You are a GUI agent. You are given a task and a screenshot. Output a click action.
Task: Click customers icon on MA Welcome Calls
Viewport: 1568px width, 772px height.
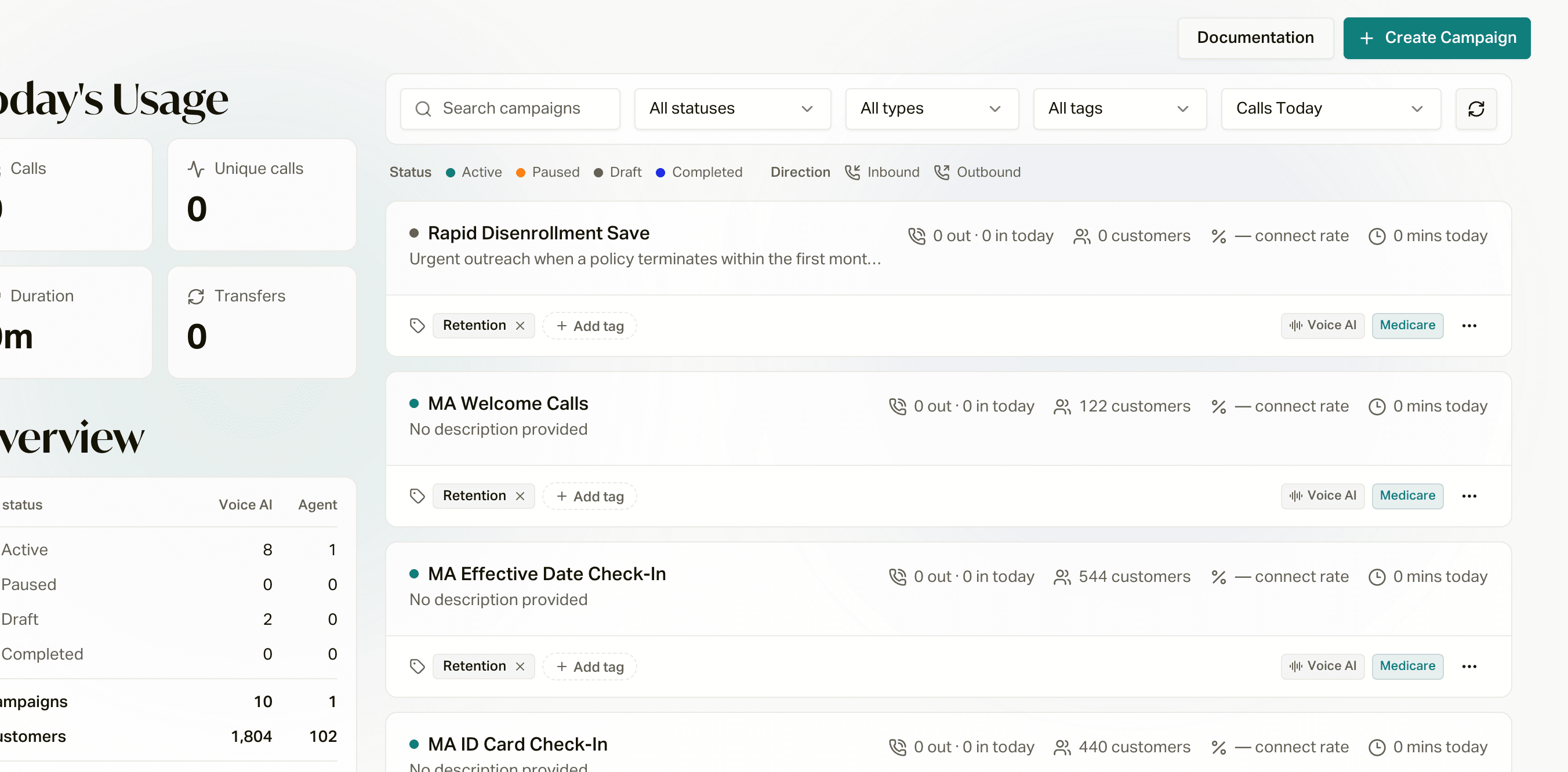(1062, 406)
